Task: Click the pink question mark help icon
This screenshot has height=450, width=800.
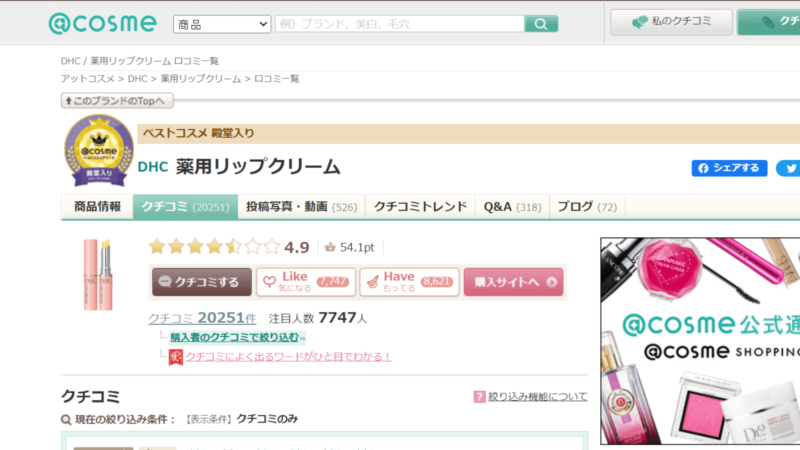Action: tap(479, 396)
